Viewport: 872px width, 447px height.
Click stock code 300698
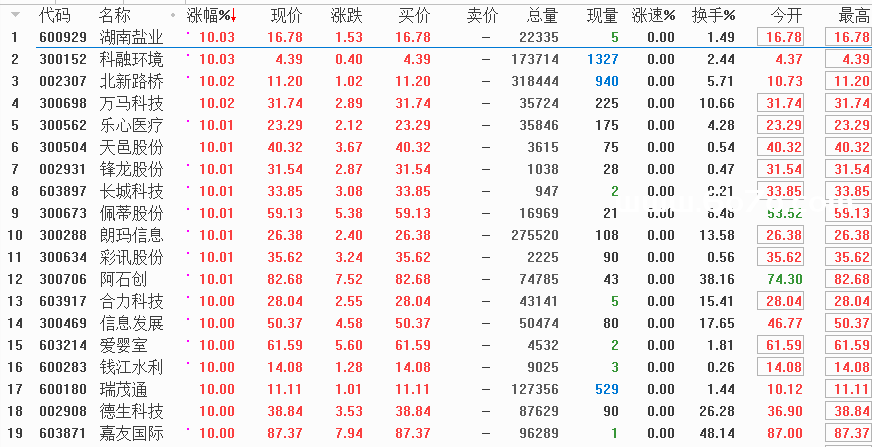click(63, 103)
